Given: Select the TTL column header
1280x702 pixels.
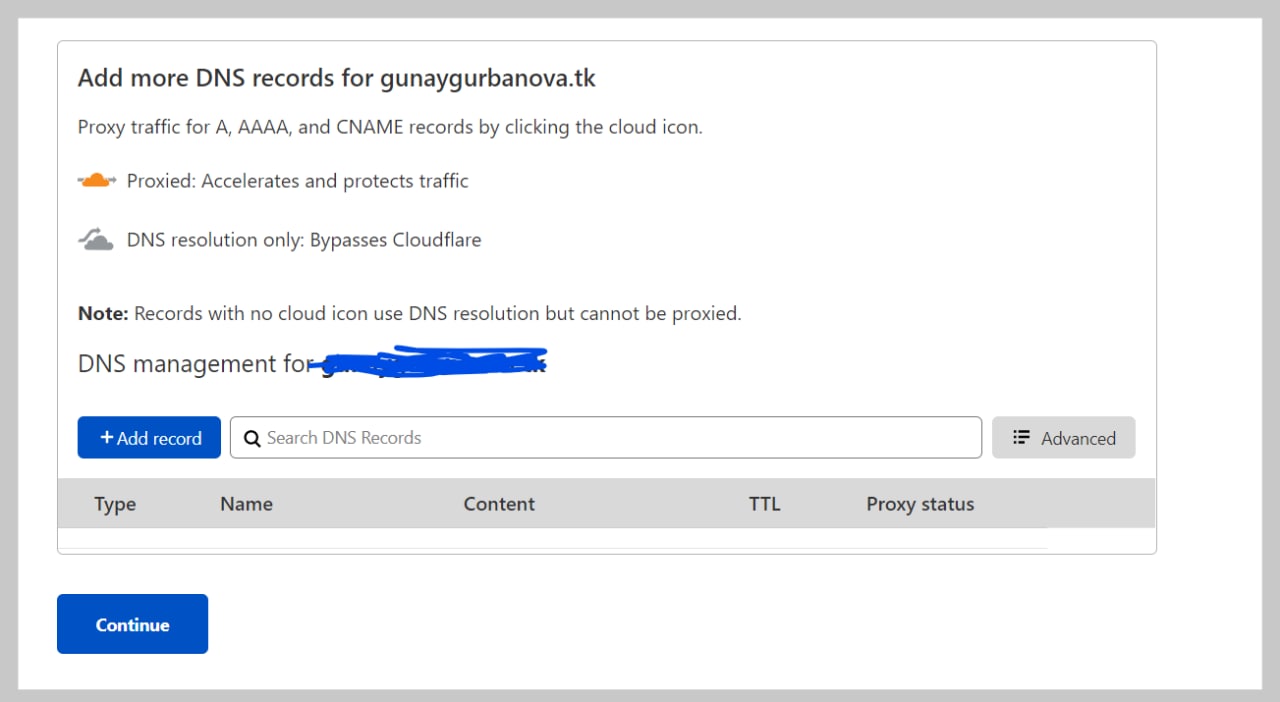Looking at the screenshot, I should coord(764,504).
